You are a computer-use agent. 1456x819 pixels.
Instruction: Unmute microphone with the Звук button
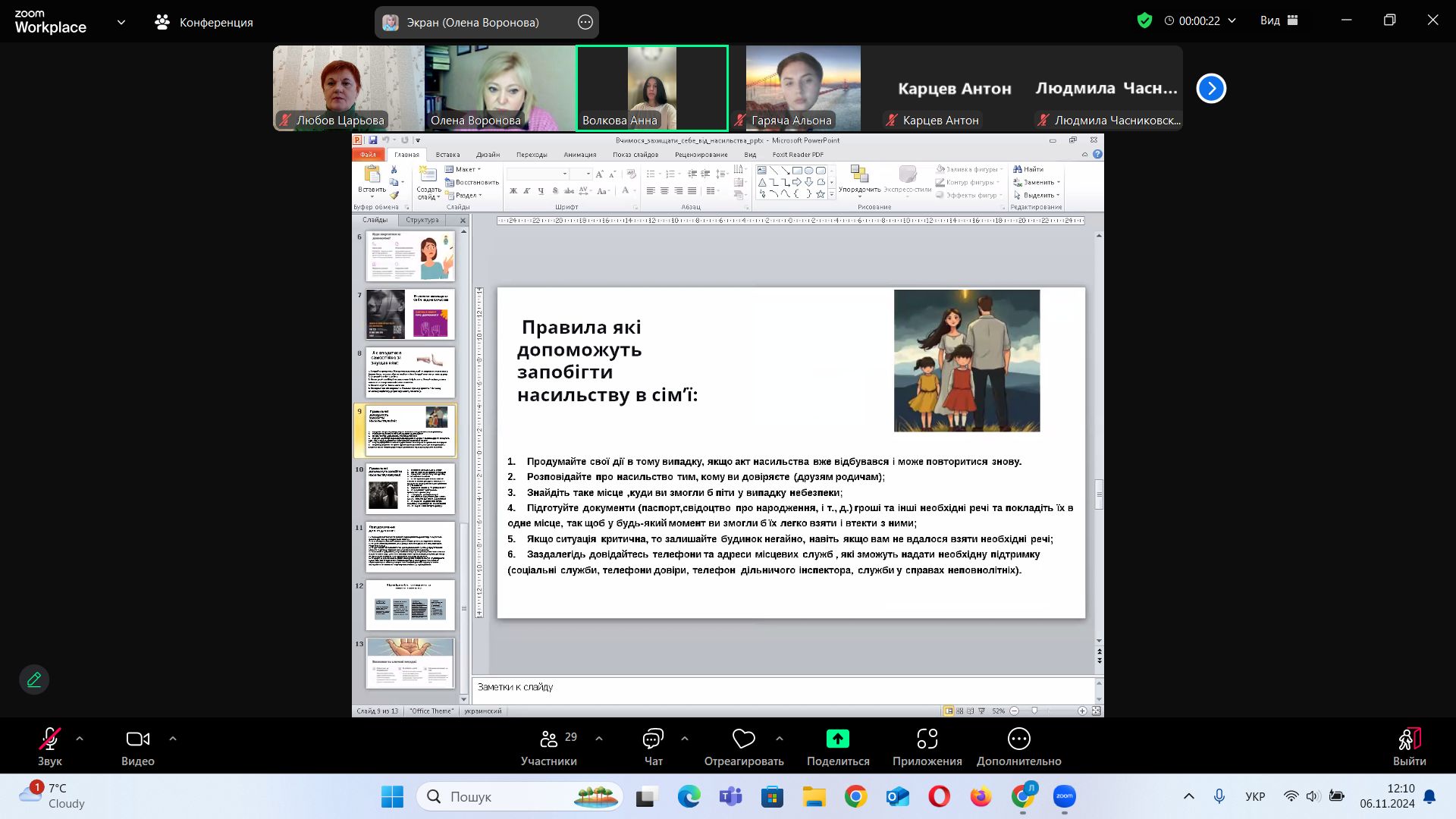point(50,739)
